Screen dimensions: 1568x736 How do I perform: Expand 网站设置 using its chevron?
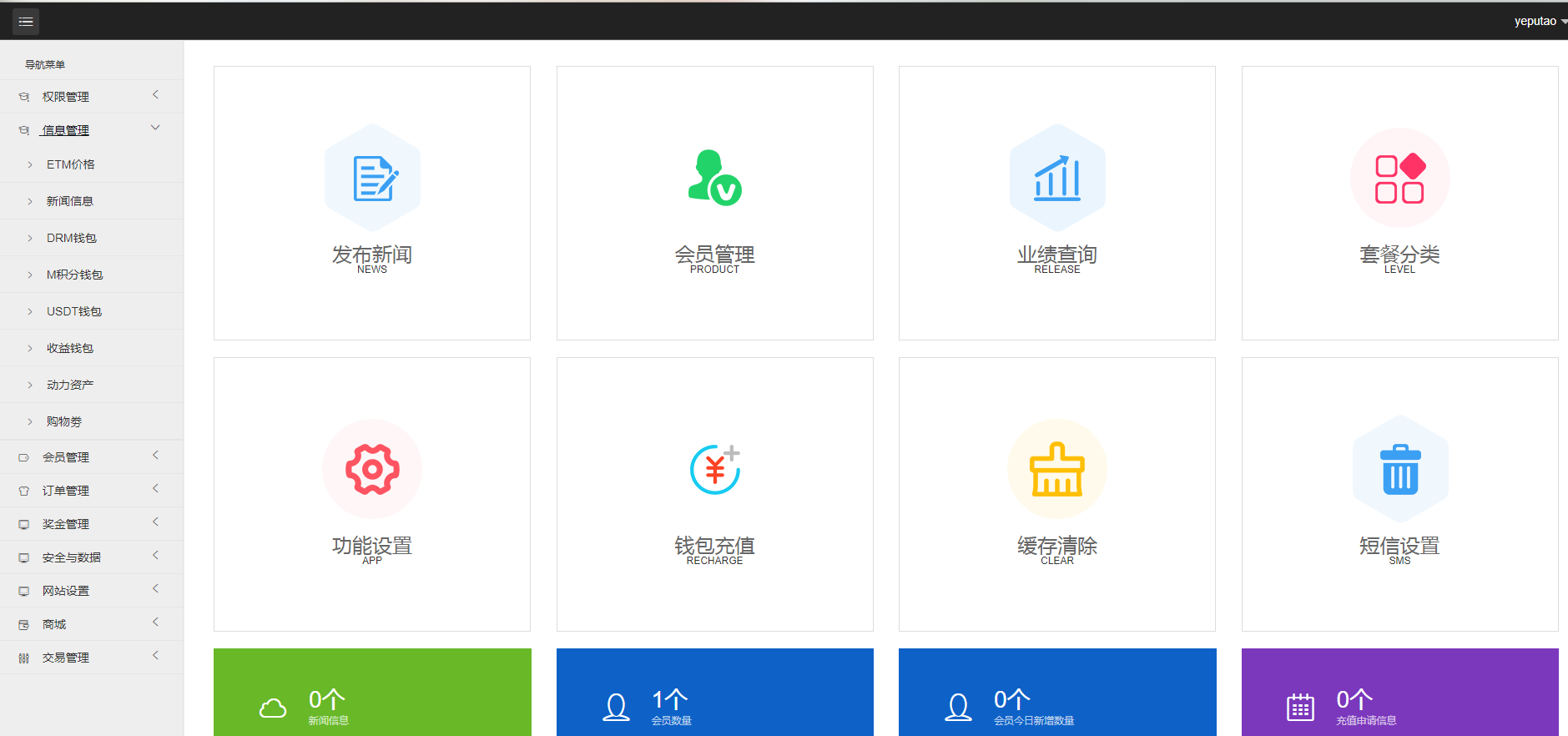click(156, 589)
